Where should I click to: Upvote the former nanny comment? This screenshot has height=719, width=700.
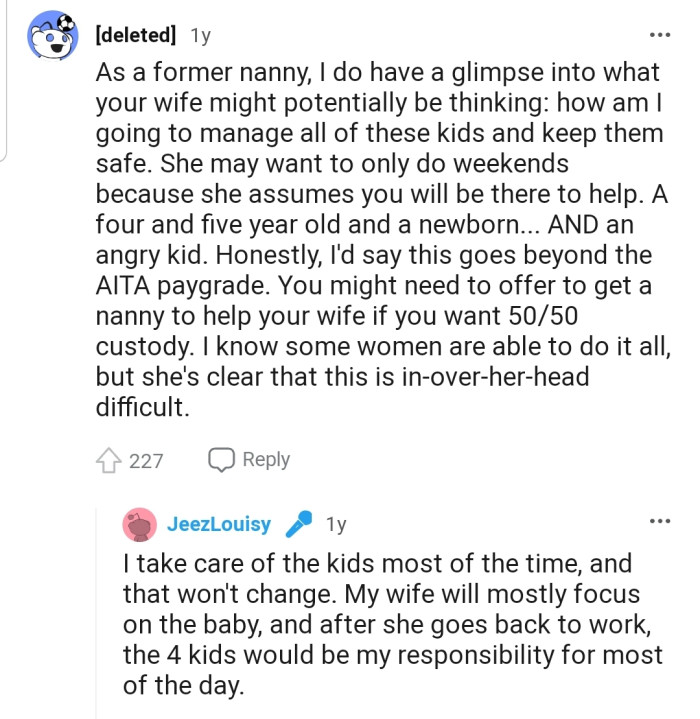point(108,460)
